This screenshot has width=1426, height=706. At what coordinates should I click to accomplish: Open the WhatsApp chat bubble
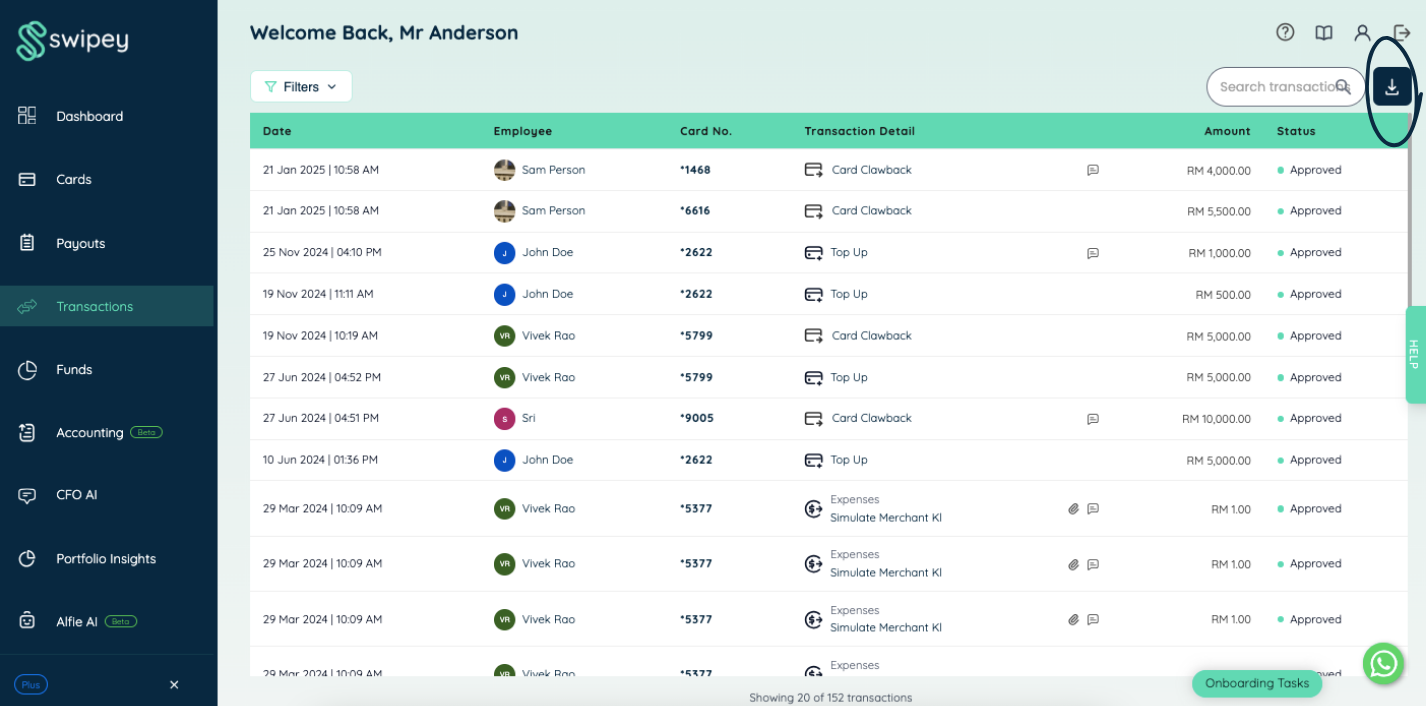pyautogui.click(x=1384, y=663)
